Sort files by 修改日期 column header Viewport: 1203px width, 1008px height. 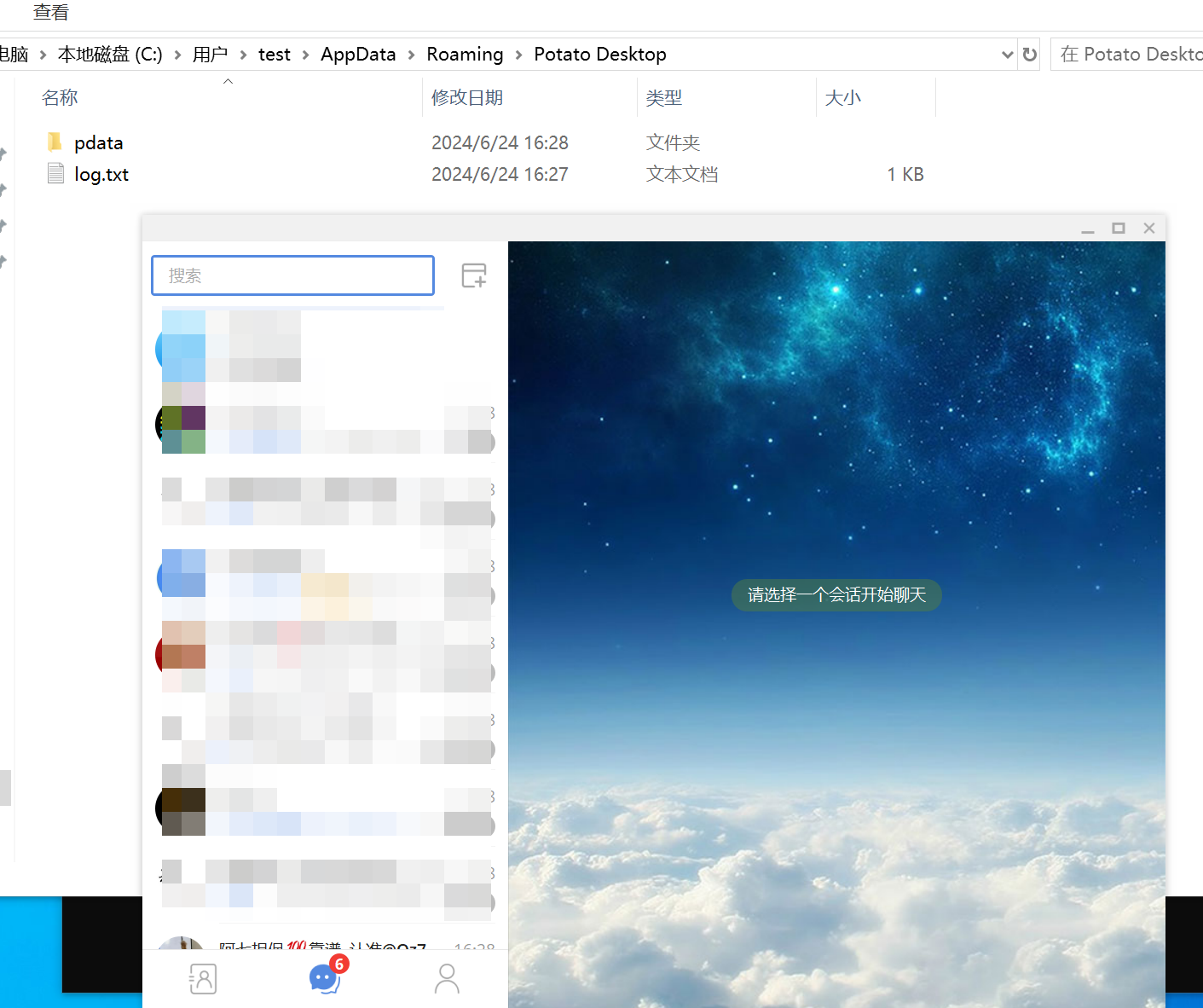coord(466,98)
